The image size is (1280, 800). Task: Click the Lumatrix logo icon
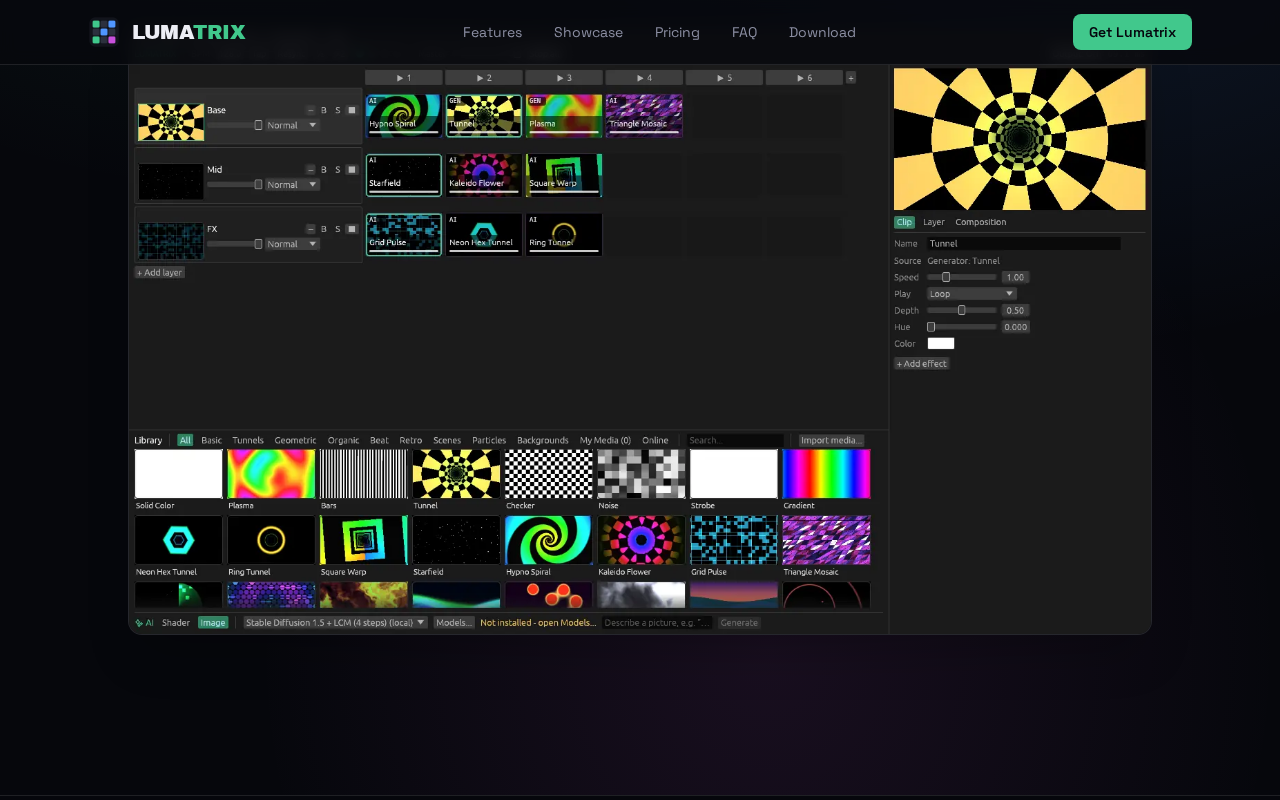104,32
